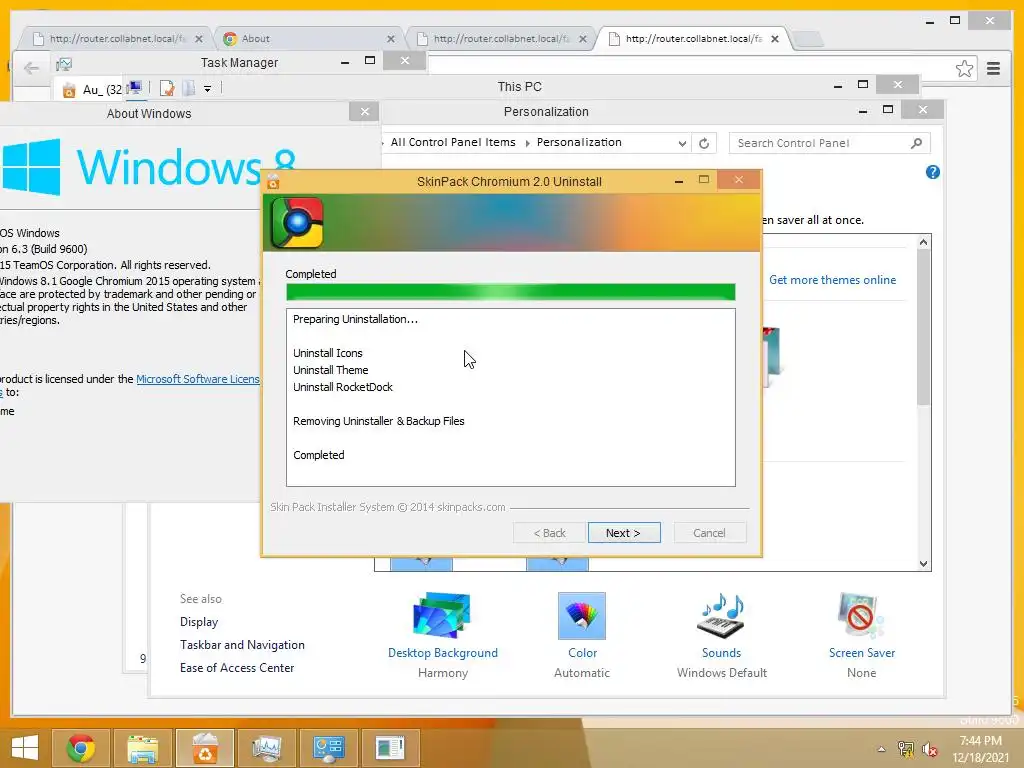Click the Chromium logo in uninstaller header

click(x=297, y=223)
